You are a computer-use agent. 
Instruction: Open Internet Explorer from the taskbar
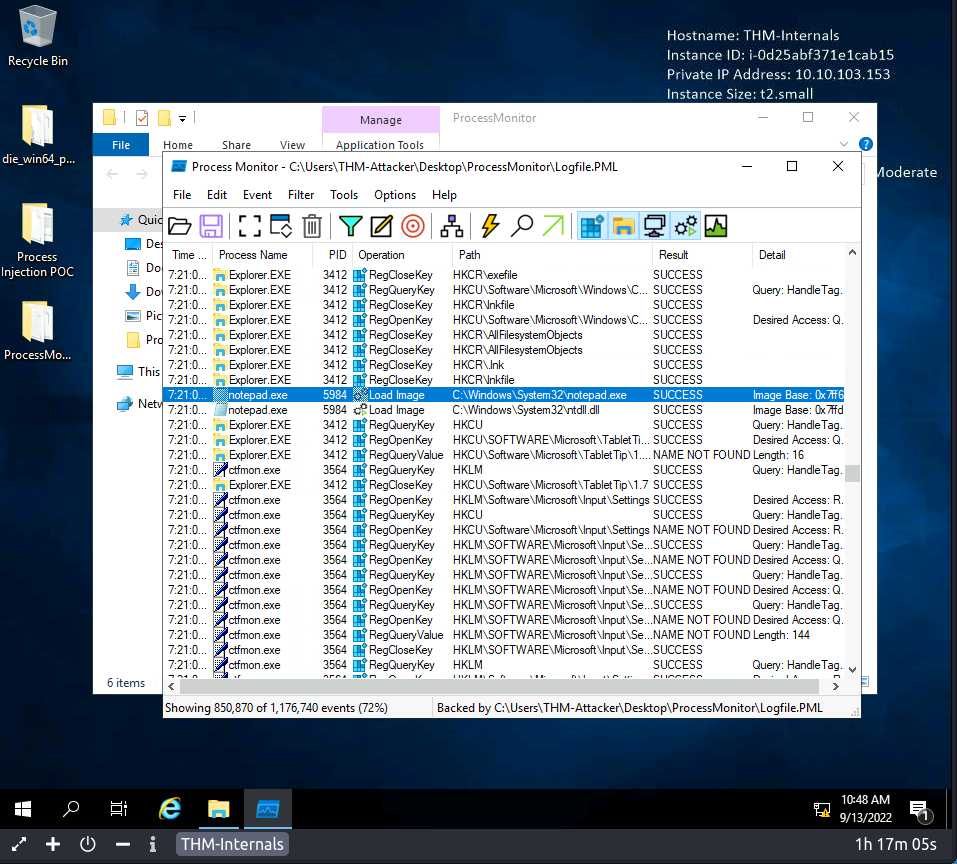tap(171, 809)
